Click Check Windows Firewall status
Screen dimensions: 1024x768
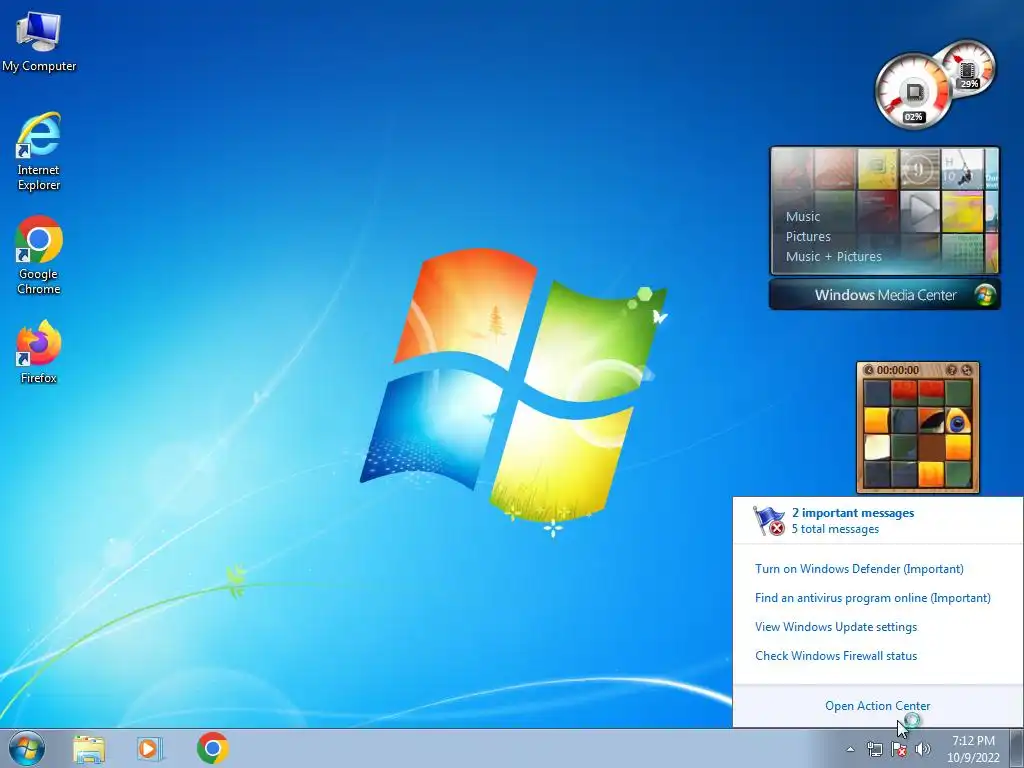click(836, 656)
